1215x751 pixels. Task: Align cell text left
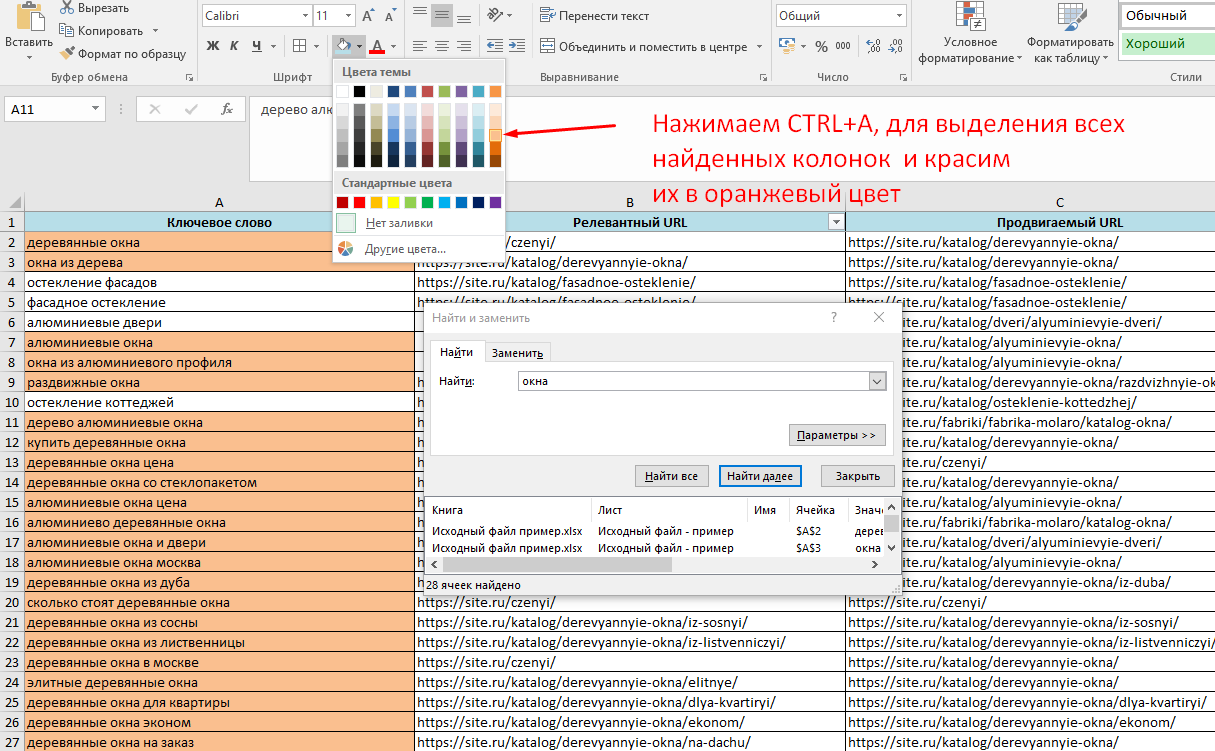(420, 46)
